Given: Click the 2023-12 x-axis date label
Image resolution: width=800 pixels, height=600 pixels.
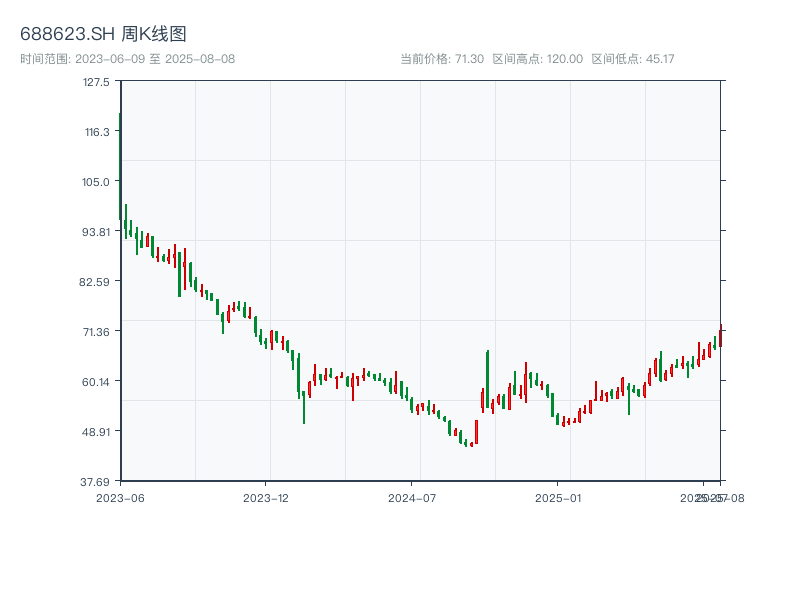Looking at the screenshot, I should 266,497.
